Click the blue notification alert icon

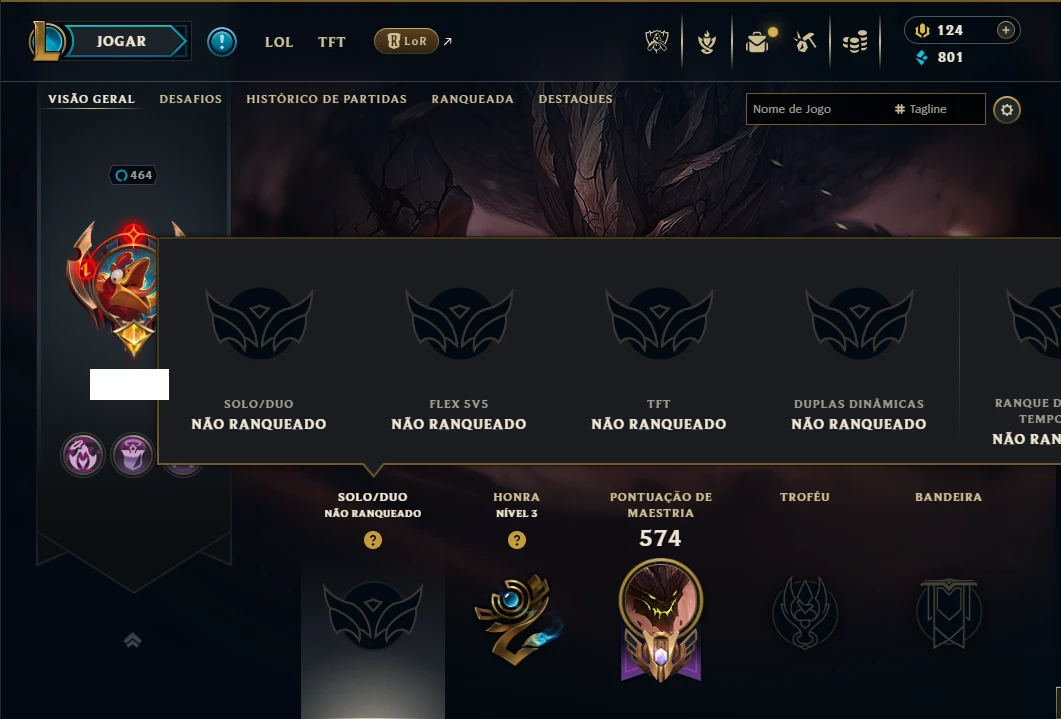(x=222, y=42)
